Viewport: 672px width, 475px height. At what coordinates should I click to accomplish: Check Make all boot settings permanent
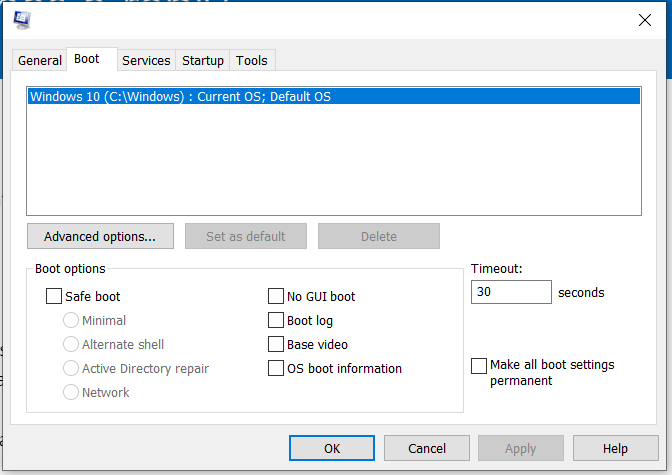[x=479, y=366]
